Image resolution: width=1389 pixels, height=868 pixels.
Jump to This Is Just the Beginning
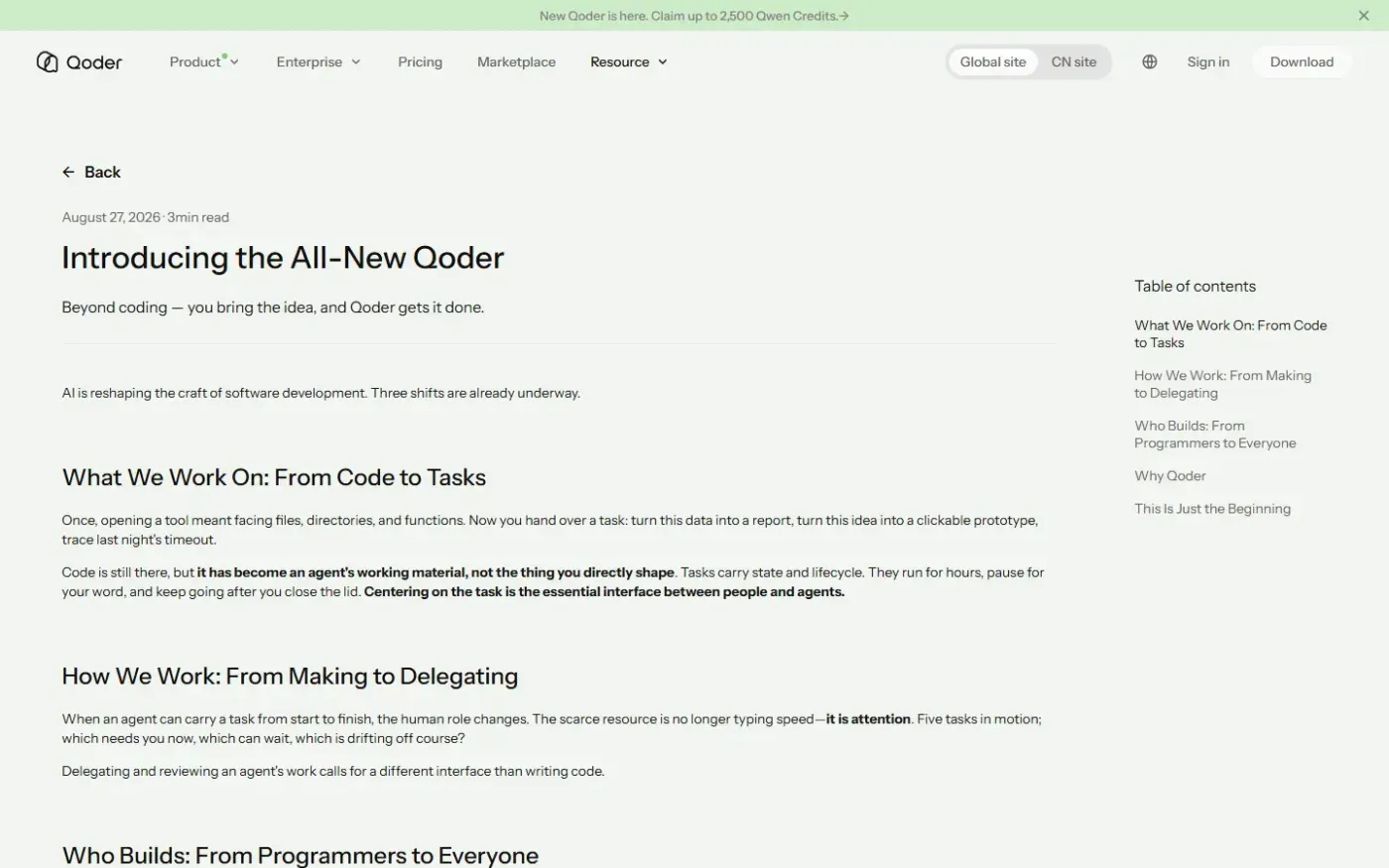coord(1212,509)
